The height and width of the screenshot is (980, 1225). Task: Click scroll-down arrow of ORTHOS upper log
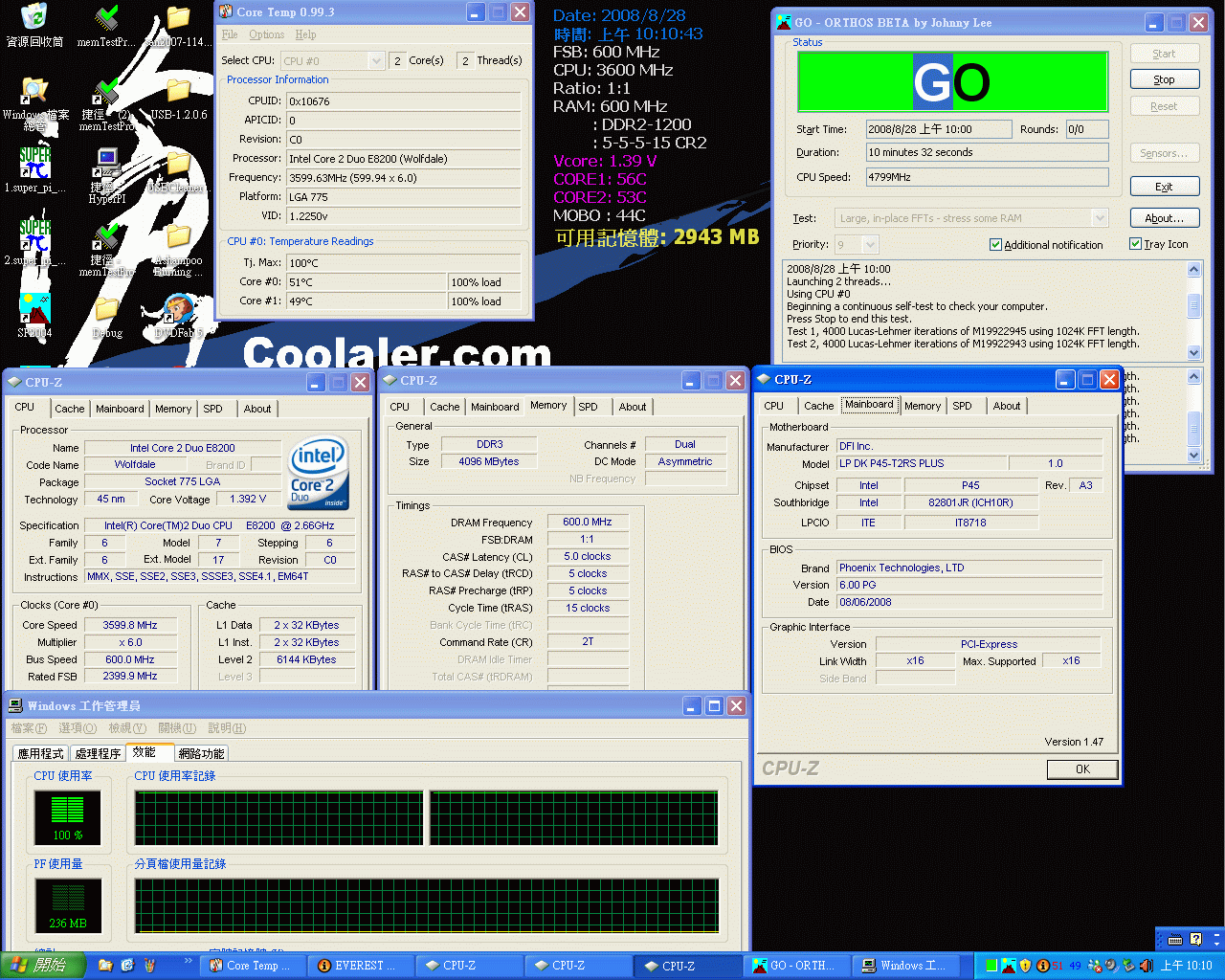pyautogui.click(x=1193, y=352)
